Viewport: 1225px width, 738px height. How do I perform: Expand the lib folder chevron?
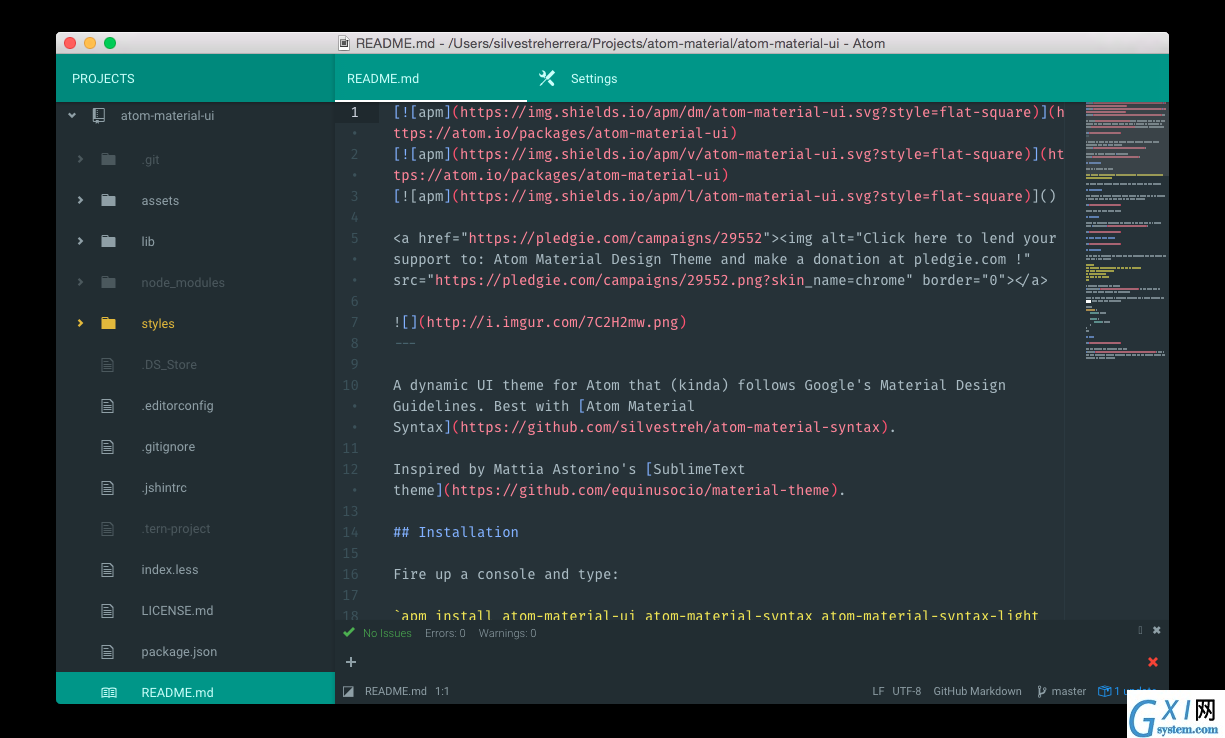(x=80, y=241)
